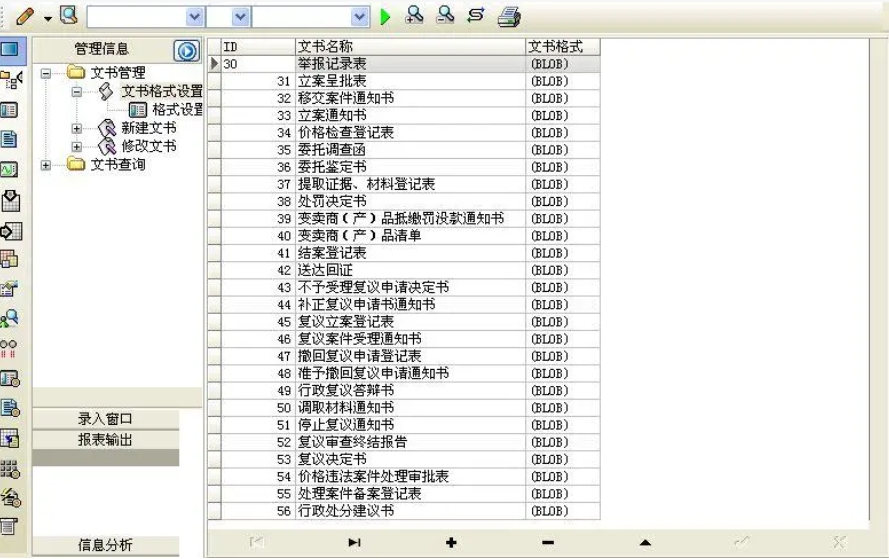The width and height of the screenshot is (889, 559).
Task: Click the first binoculars search icon
Action: pos(414,15)
